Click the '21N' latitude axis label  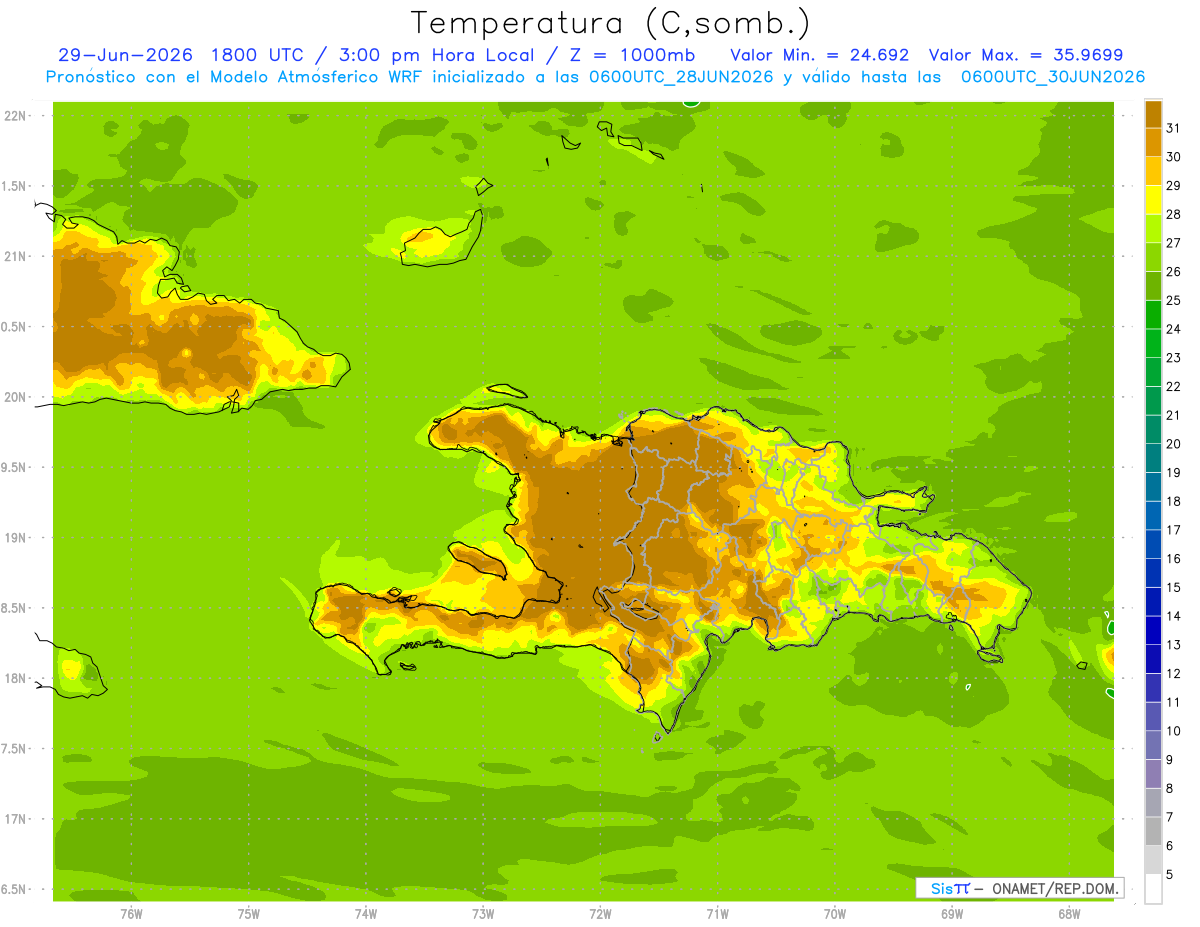[x=15, y=256]
